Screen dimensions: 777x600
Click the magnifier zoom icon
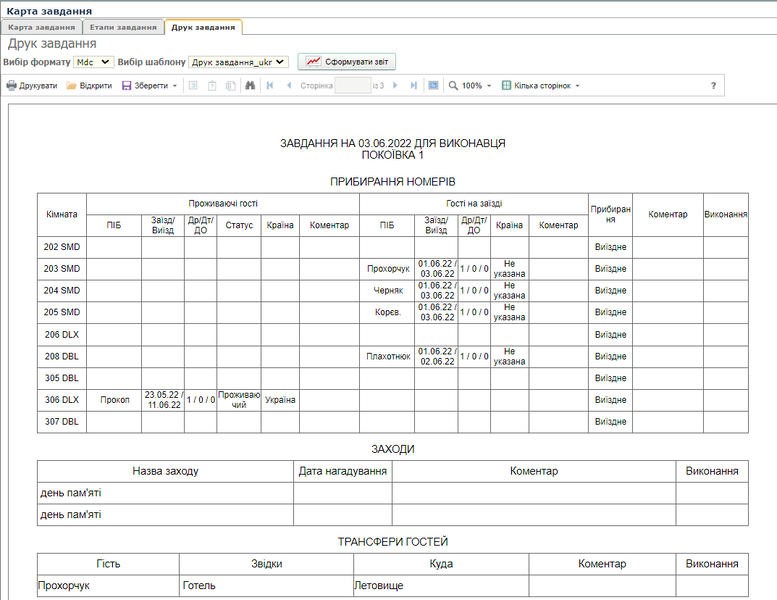click(x=454, y=86)
